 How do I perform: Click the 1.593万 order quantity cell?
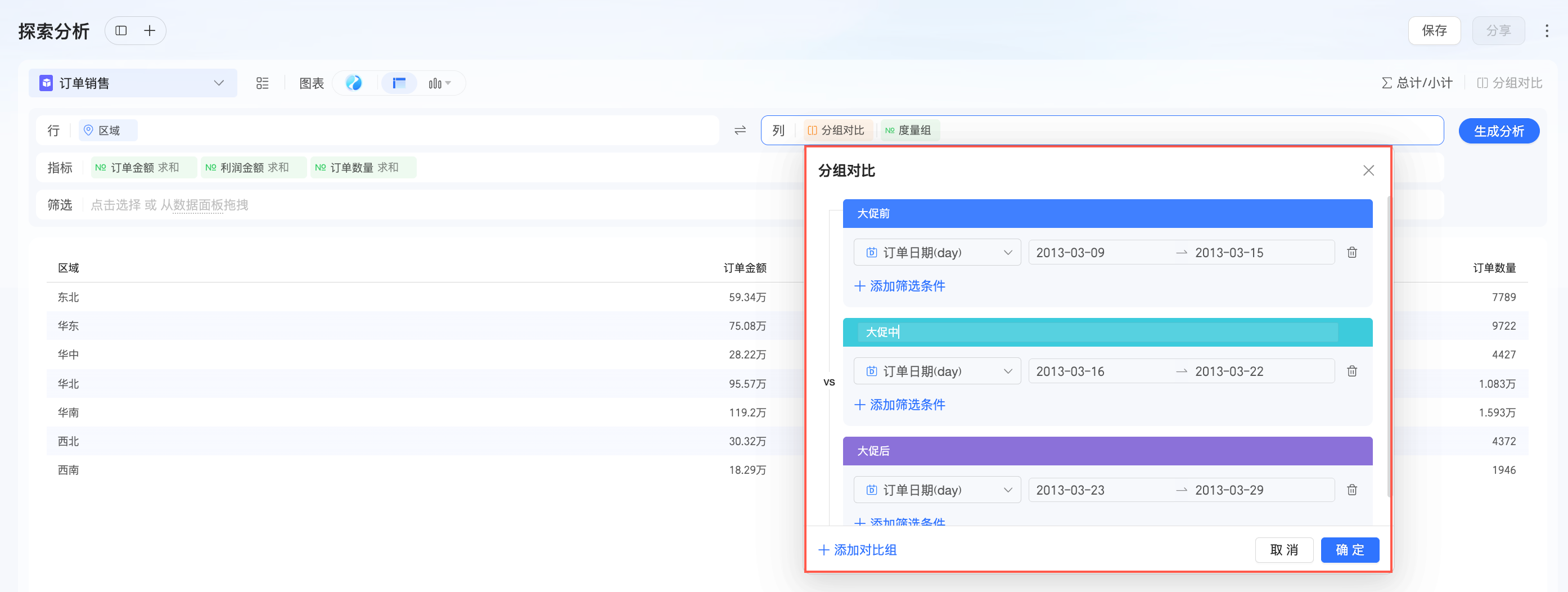(1497, 412)
